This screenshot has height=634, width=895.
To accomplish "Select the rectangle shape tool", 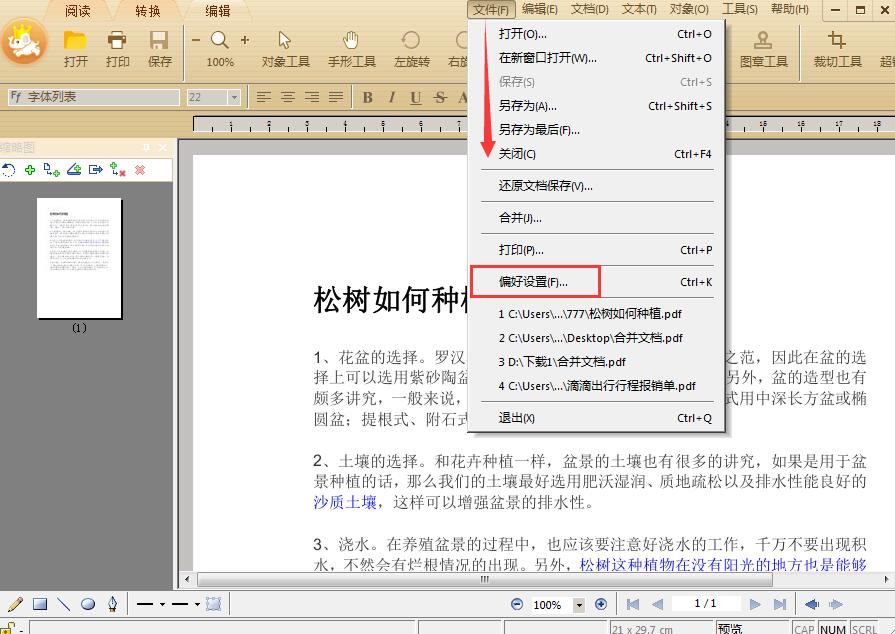I will pos(40,604).
